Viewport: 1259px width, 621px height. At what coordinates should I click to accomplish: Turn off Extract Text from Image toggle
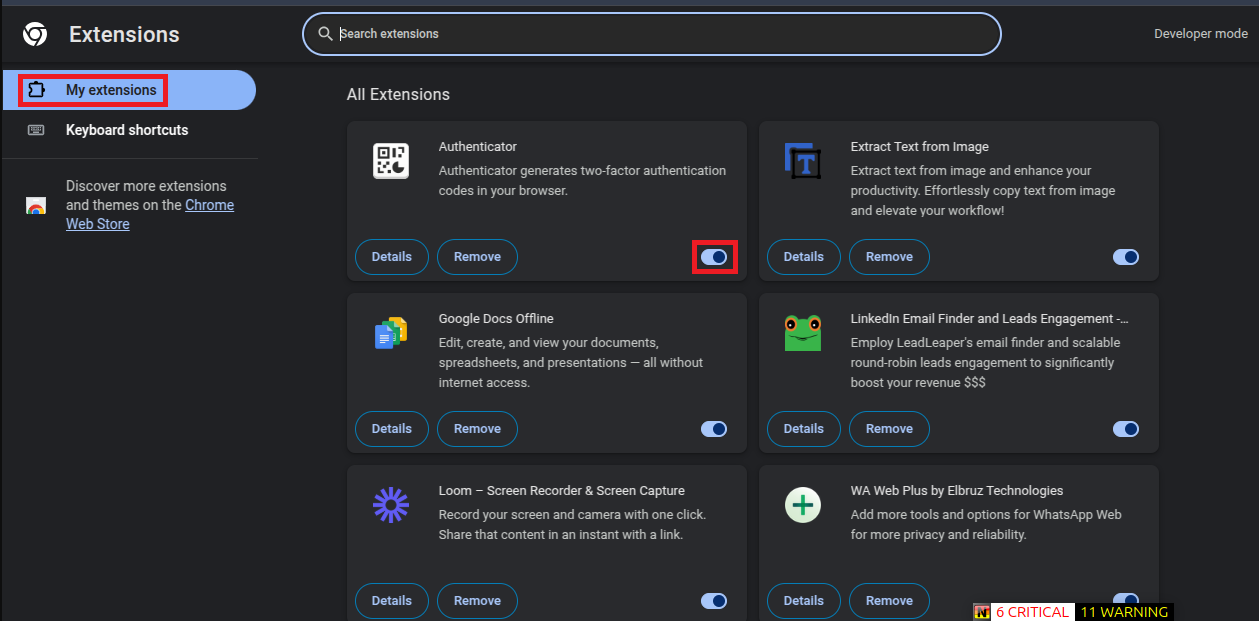tap(1126, 257)
